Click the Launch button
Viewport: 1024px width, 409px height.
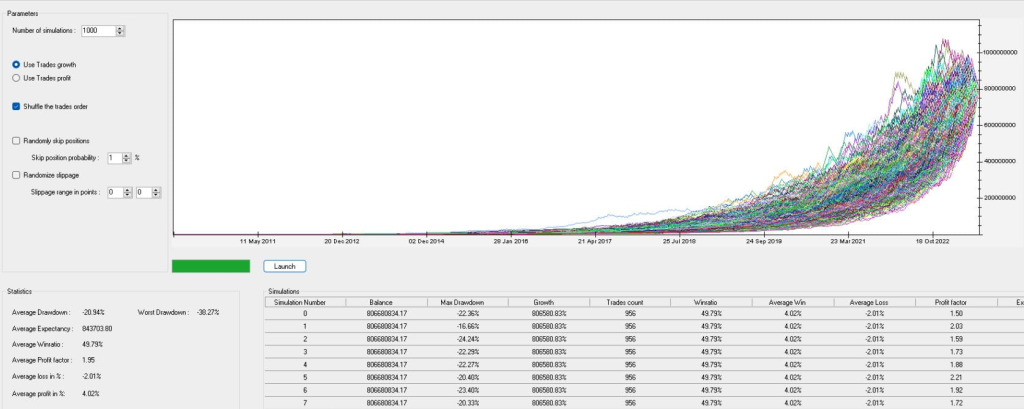(x=284, y=266)
